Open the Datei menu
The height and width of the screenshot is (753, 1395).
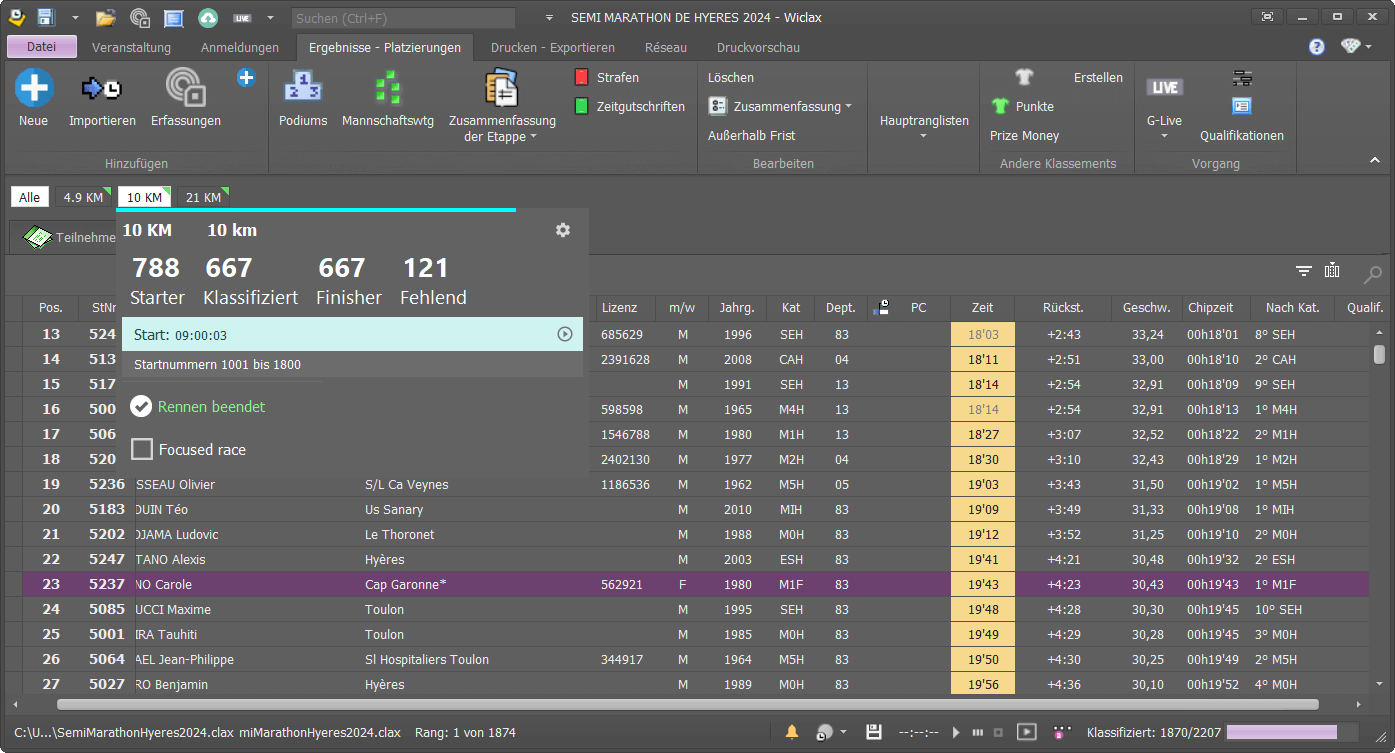[42, 46]
